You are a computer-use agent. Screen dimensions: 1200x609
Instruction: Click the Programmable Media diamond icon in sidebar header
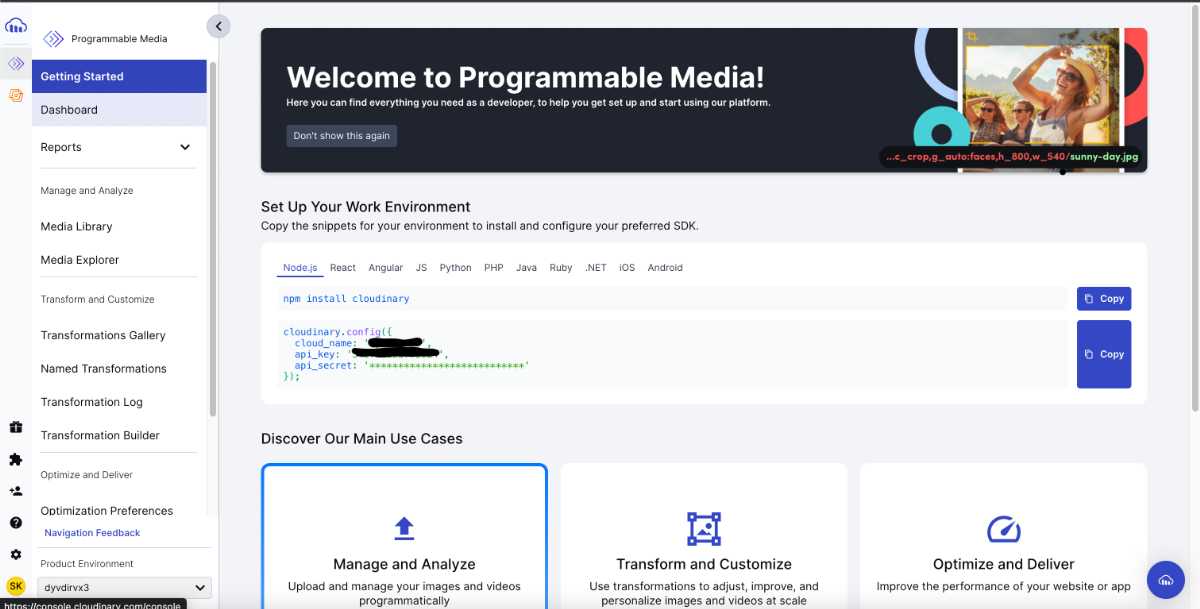(53, 39)
